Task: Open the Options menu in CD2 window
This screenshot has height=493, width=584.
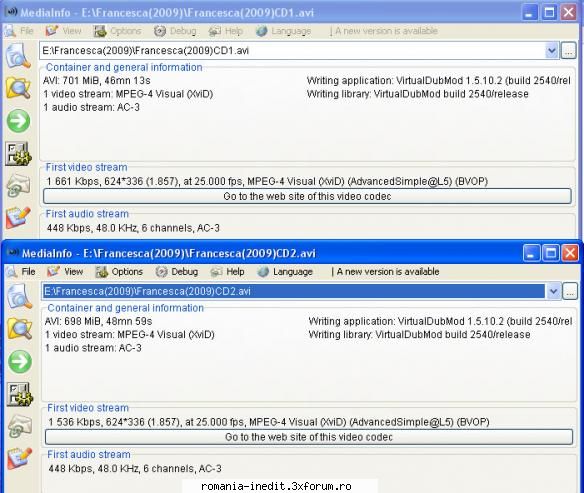Action: tap(119, 272)
